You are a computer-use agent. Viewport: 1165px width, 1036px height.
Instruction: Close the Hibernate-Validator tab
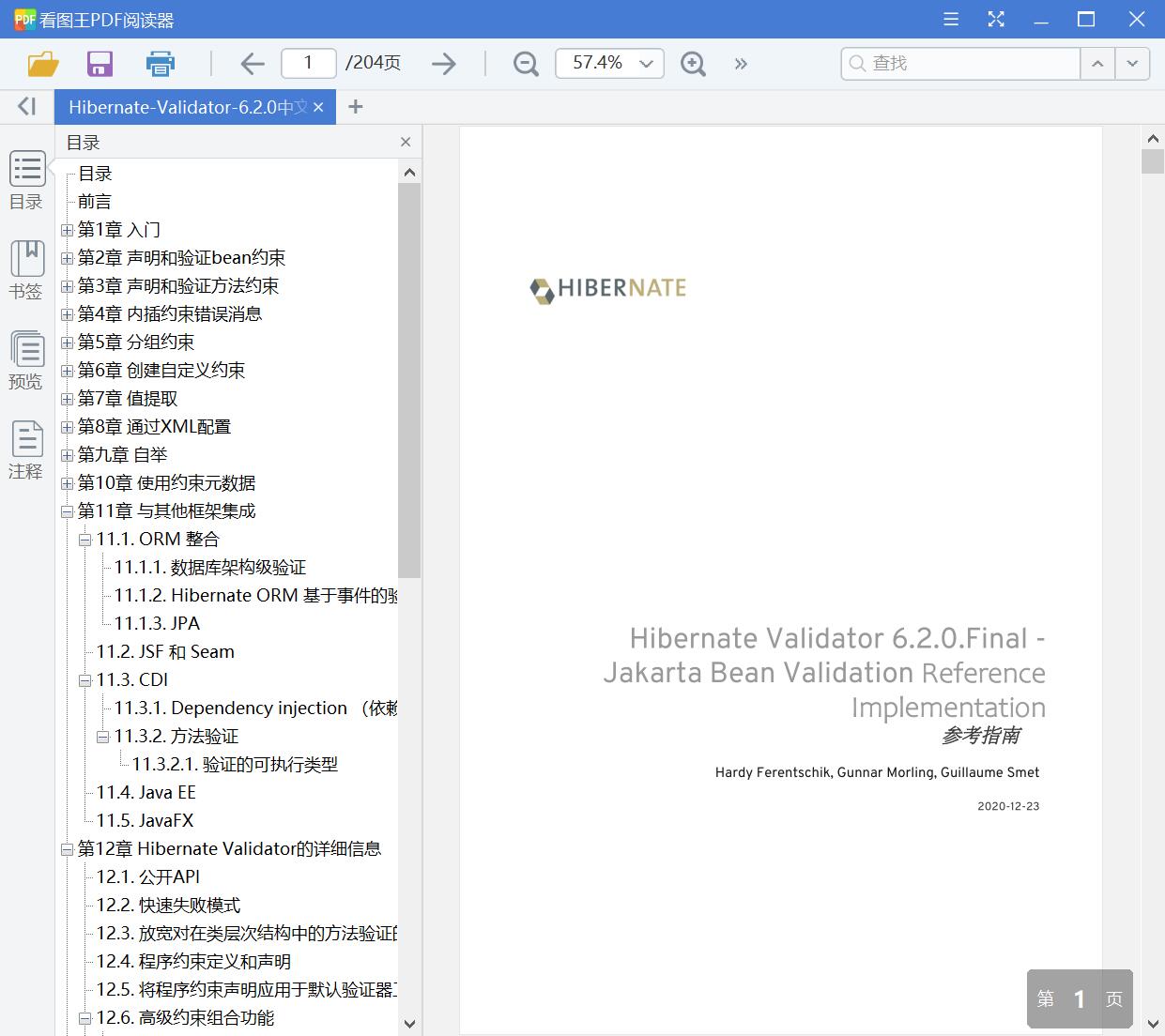(318, 107)
